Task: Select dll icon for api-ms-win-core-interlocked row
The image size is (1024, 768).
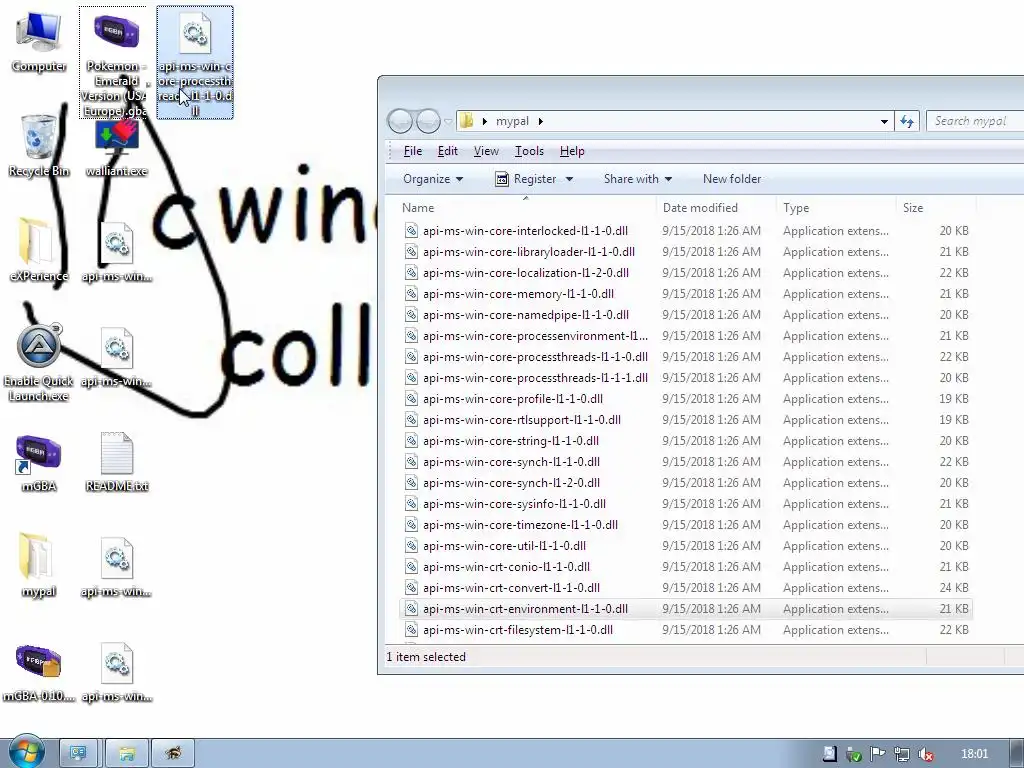Action: tap(411, 231)
